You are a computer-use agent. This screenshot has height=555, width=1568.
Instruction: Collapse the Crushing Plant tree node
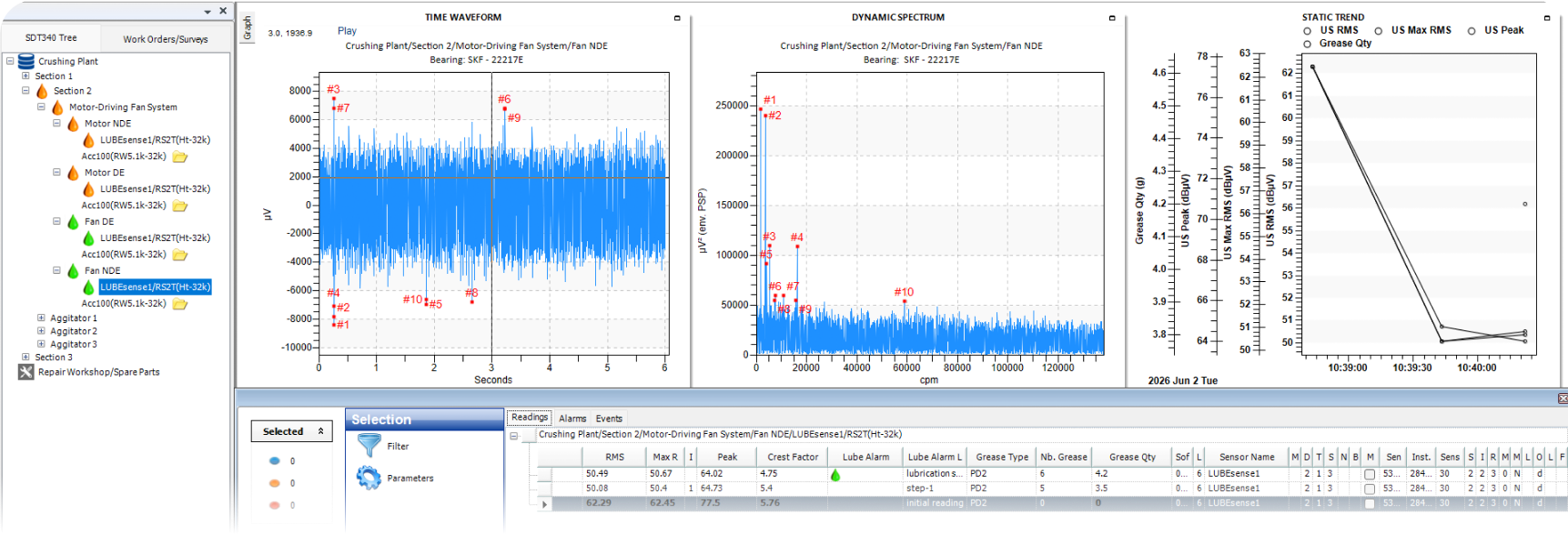pos(10,61)
